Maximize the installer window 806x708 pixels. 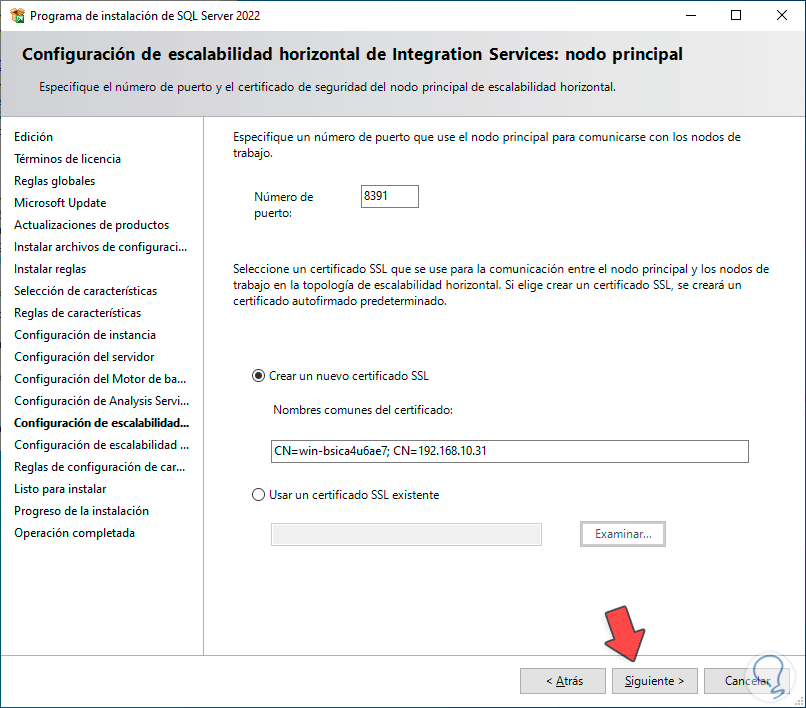tap(736, 15)
